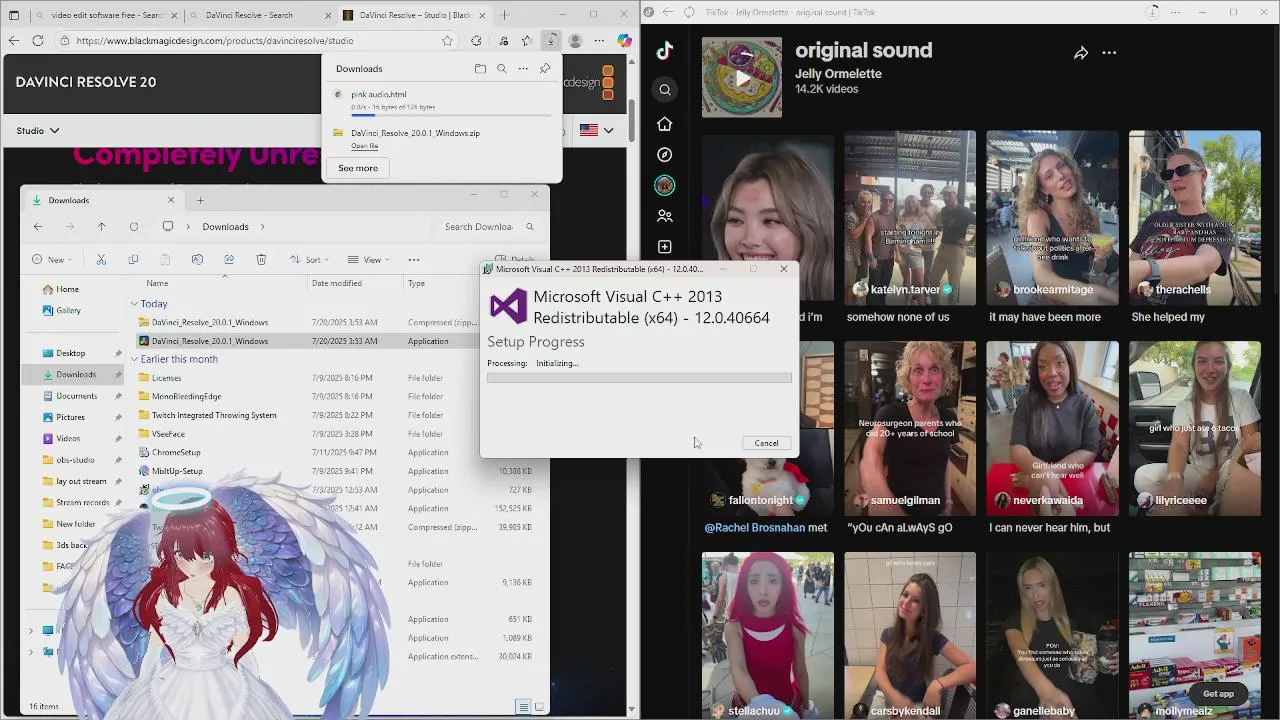
Task: Open the brookearmitage video thumbnail
Action: pyautogui.click(x=1052, y=217)
